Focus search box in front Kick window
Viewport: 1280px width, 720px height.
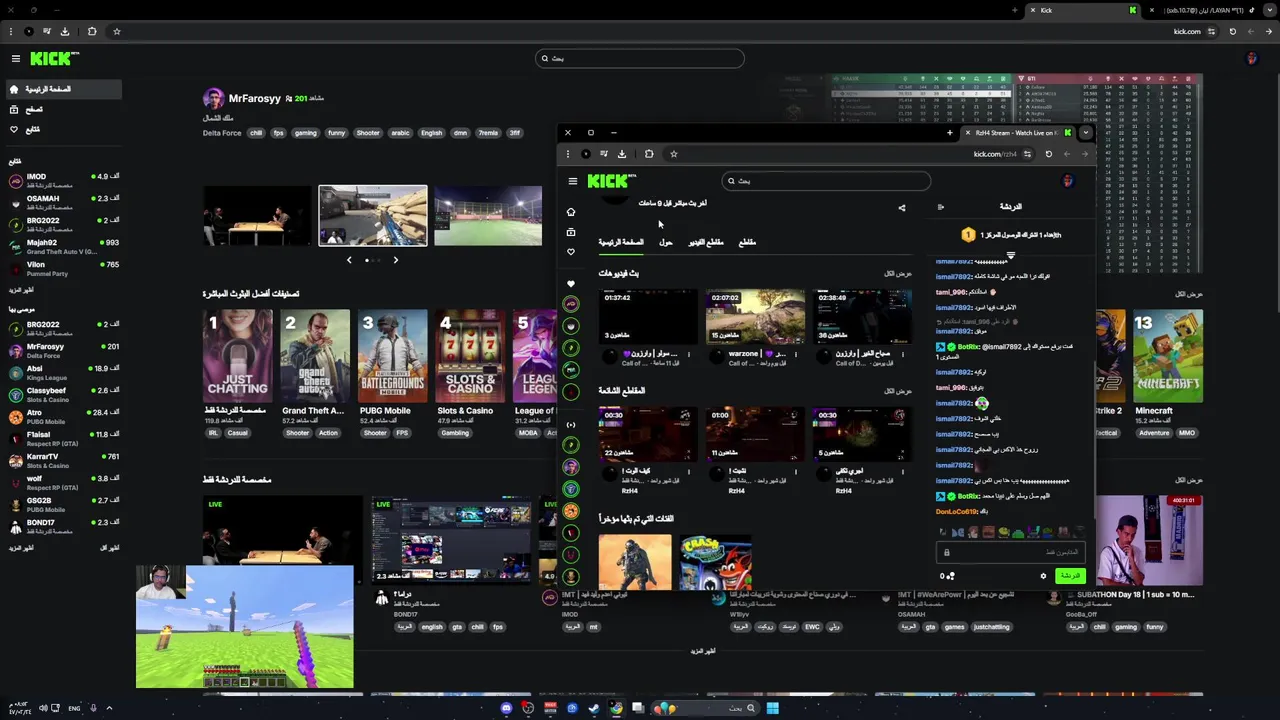click(x=826, y=181)
